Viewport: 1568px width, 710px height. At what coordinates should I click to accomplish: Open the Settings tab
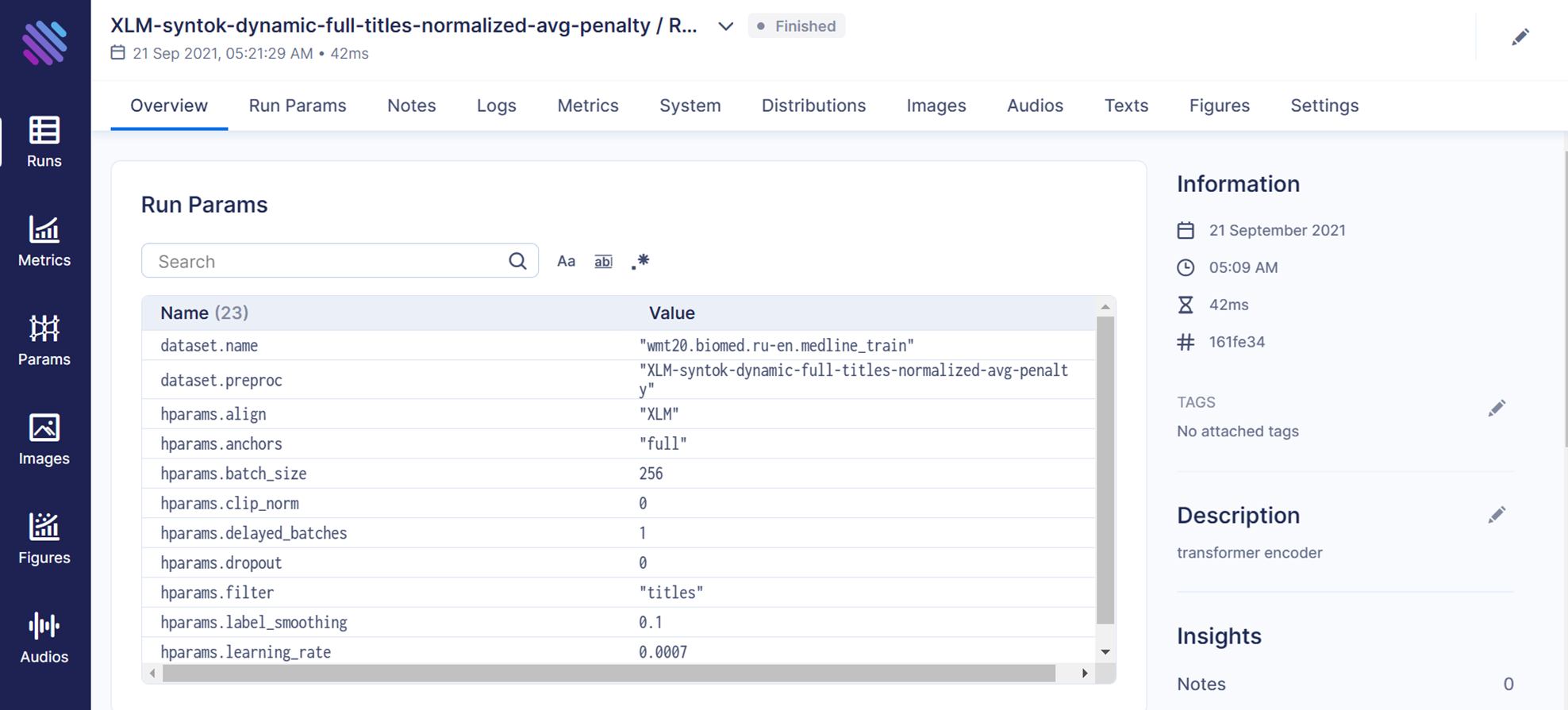click(x=1324, y=106)
